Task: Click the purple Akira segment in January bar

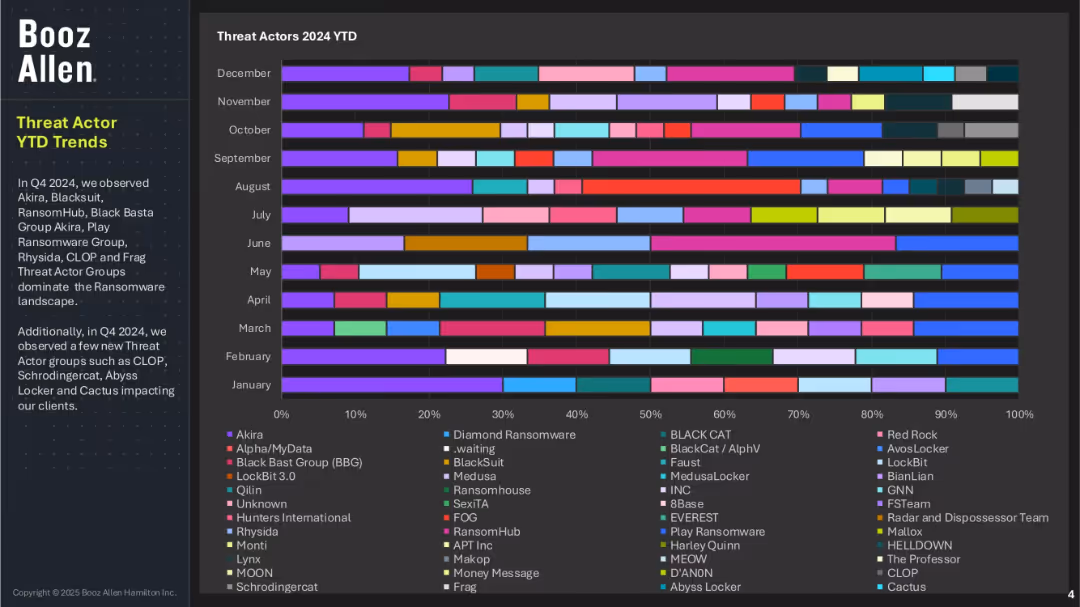Action: point(392,384)
